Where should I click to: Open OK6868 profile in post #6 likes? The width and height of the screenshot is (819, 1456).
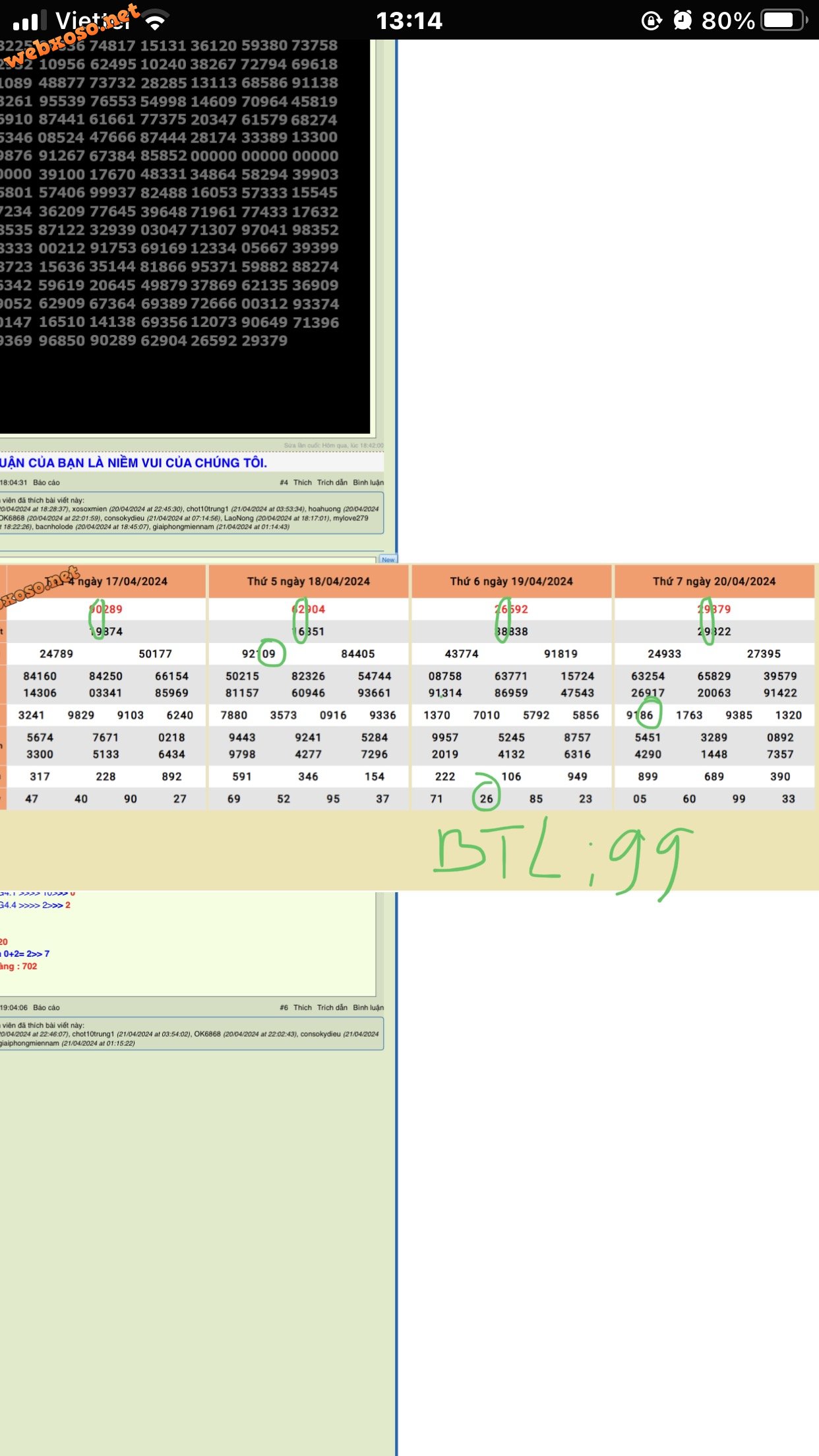207,1034
